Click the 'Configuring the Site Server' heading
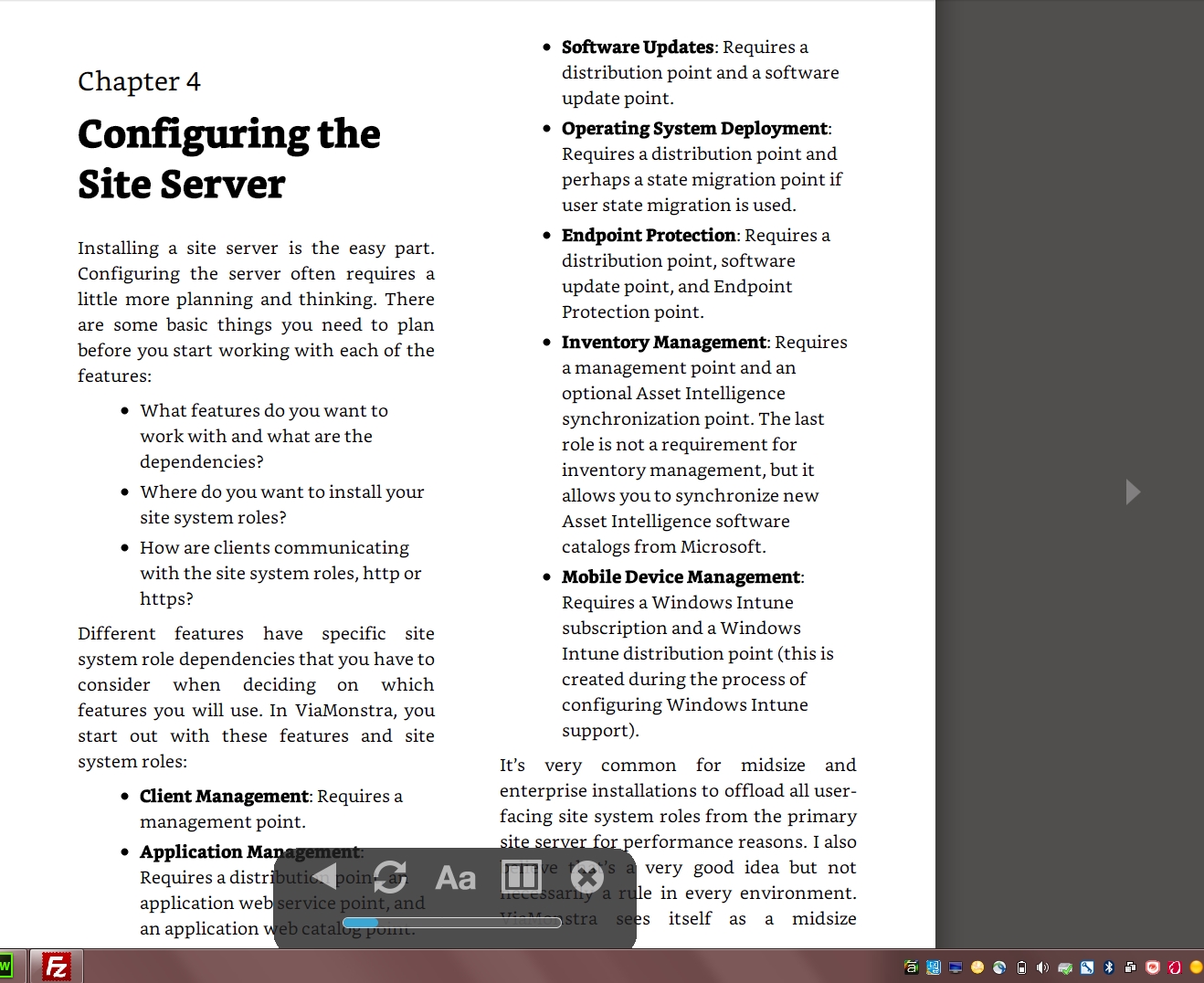The width and height of the screenshot is (1204, 983). pyautogui.click(x=228, y=159)
